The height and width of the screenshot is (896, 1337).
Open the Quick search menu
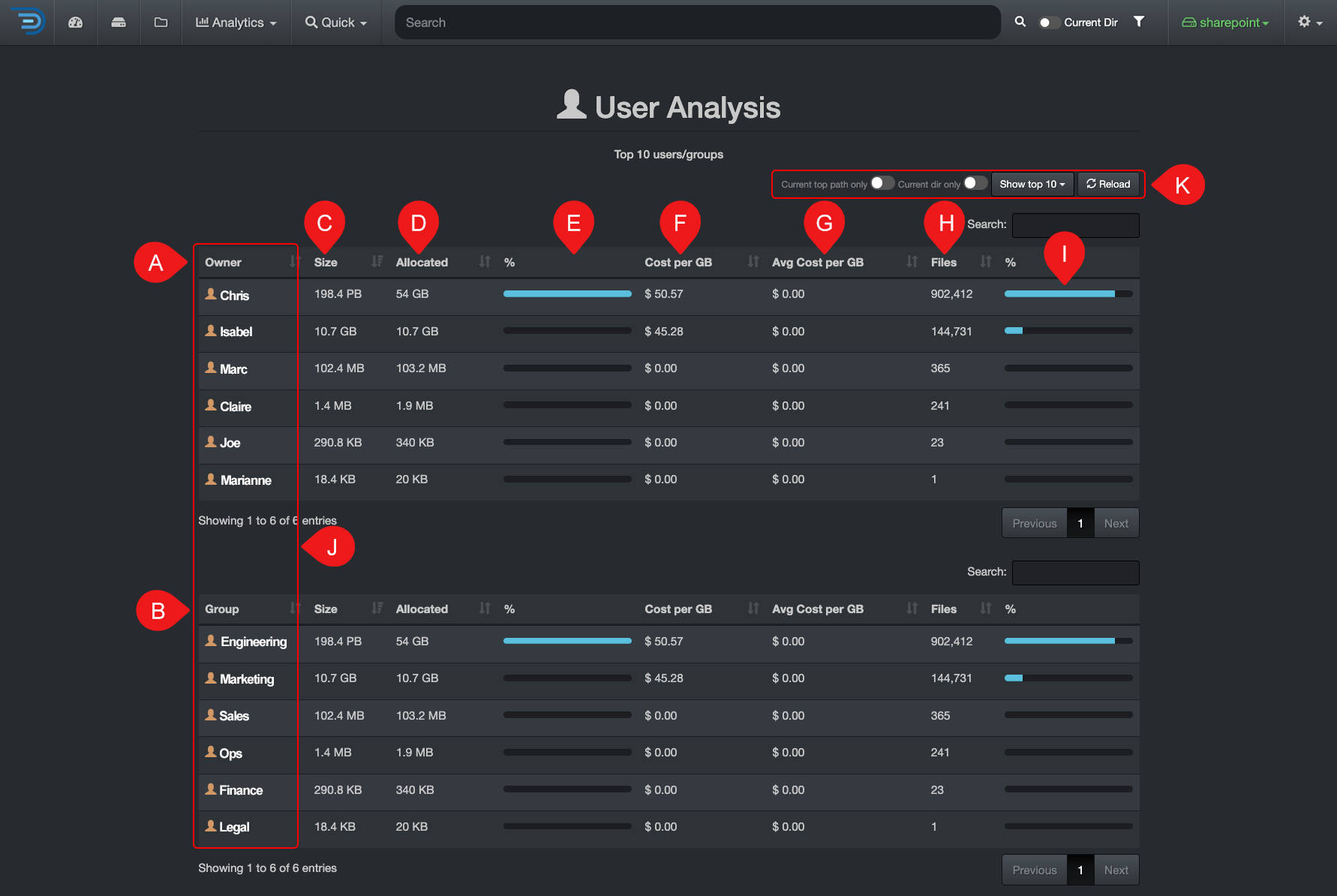[x=336, y=23]
